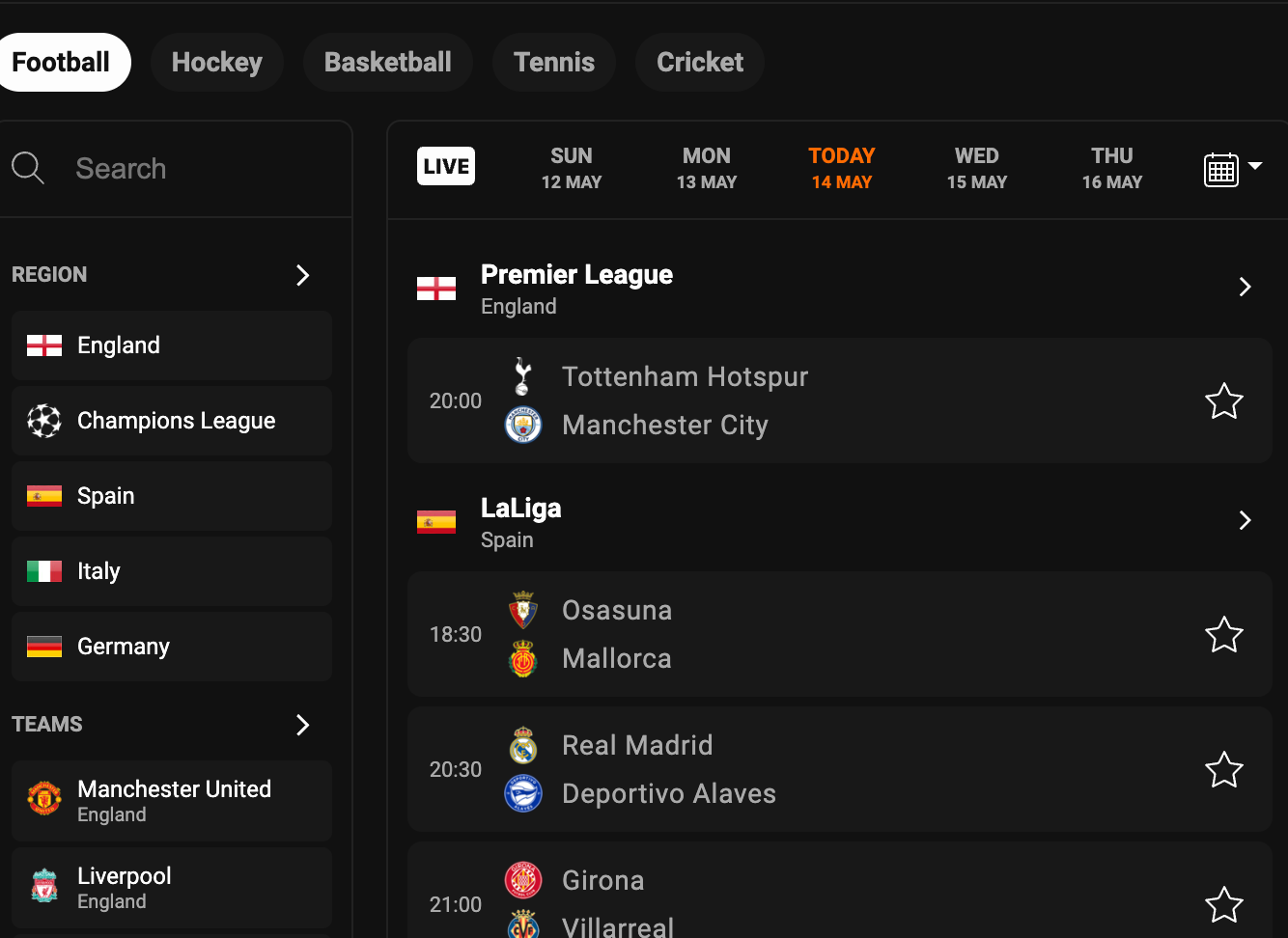Pick WED 15 MAY from the date strip

pos(976,168)
